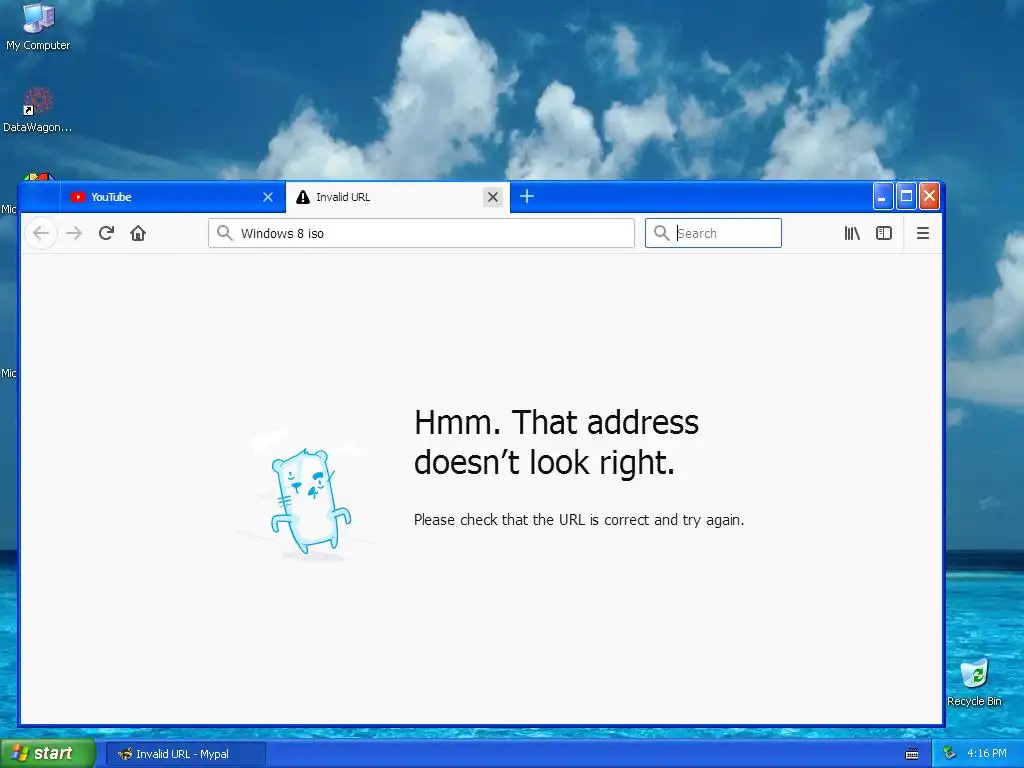The image size is (1024, 768).
Task: Close the Invalid URL tab
Action: pos(493,197)
